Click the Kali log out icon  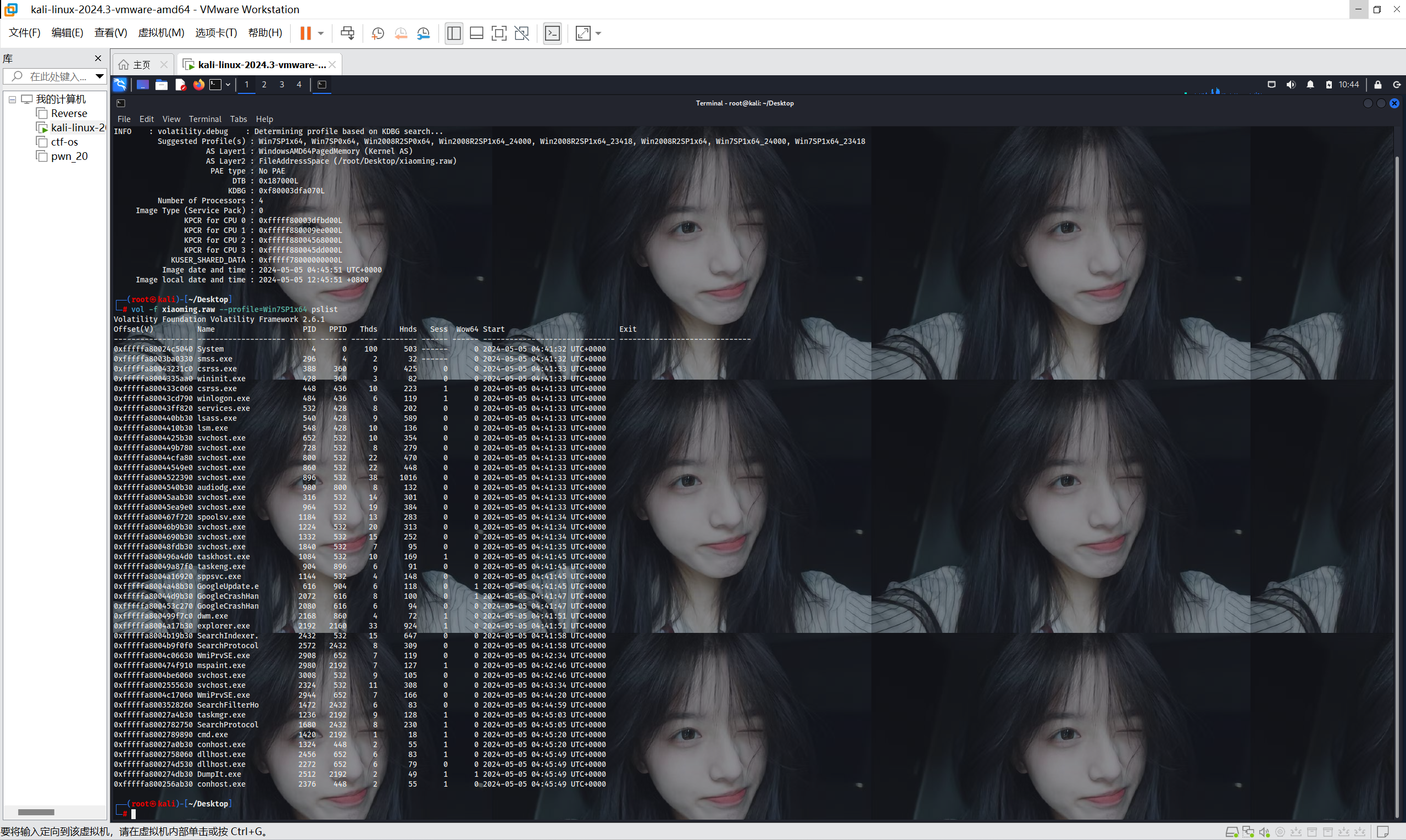[1397, 85]
